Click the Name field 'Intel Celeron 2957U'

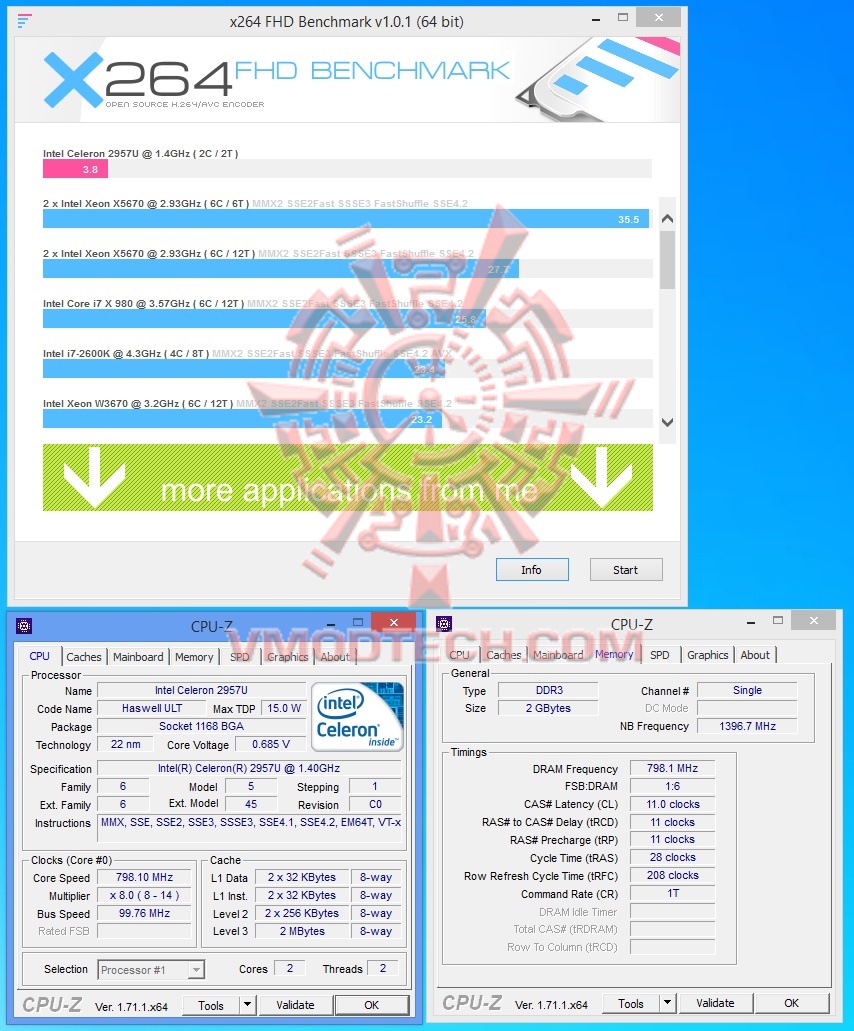pos(201,690)
